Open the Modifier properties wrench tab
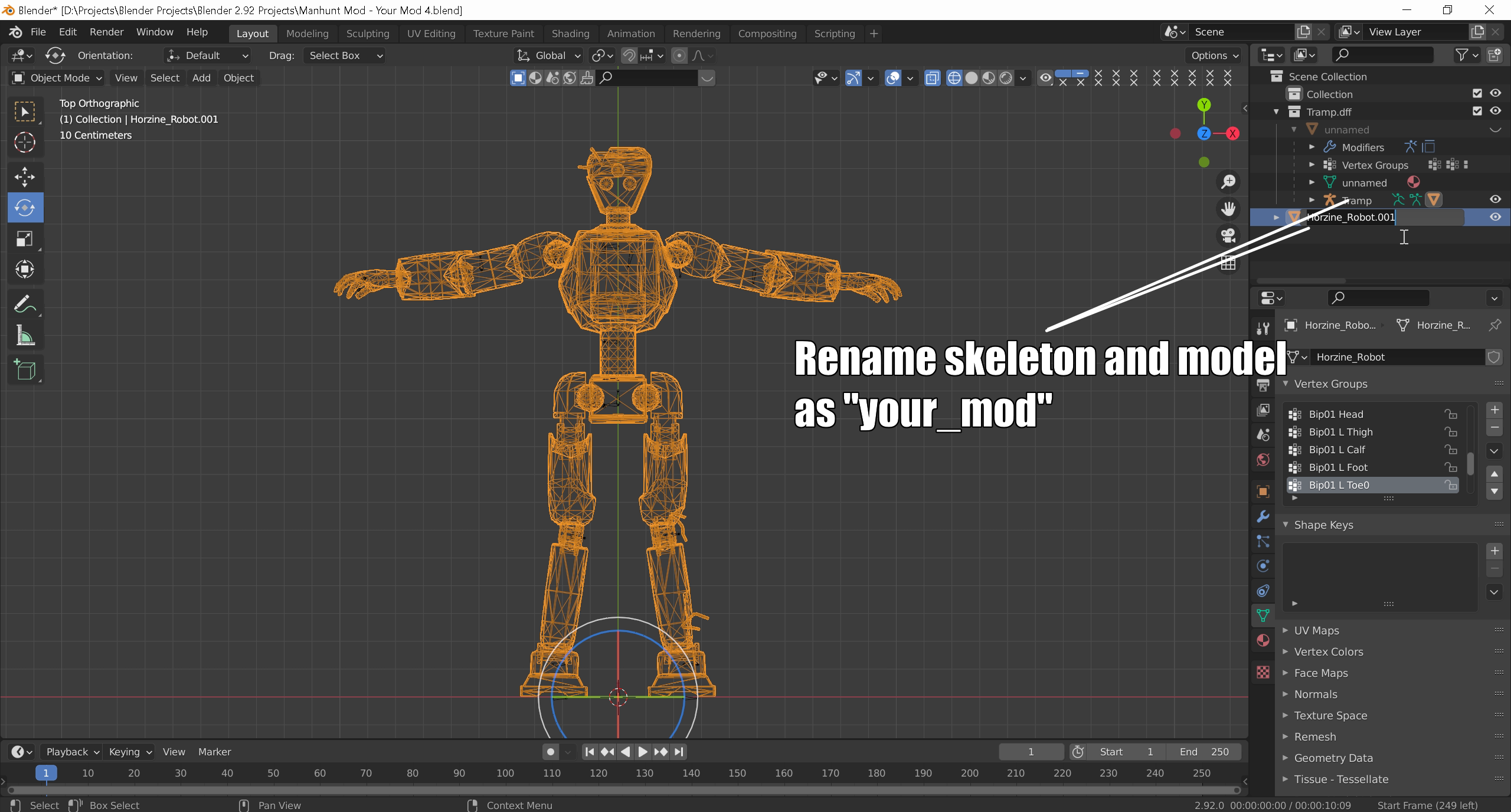The width and height of the screenshot is (1511, 812). 1263,516
